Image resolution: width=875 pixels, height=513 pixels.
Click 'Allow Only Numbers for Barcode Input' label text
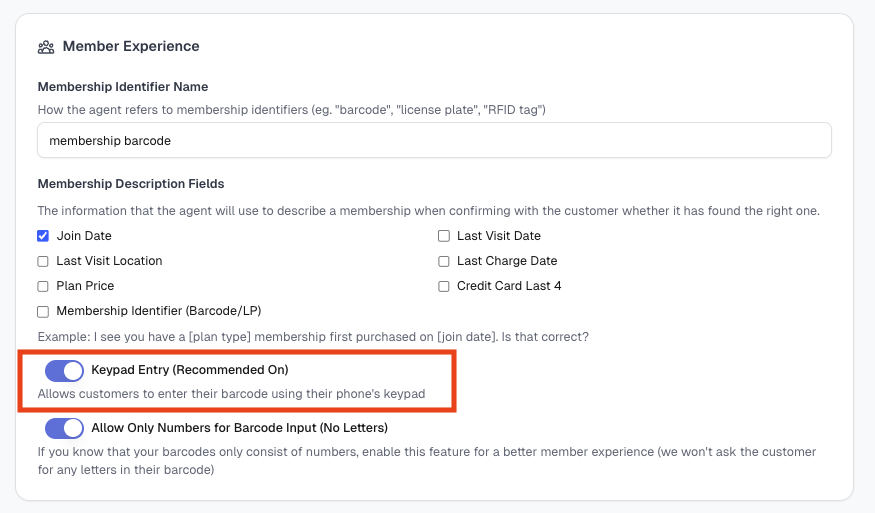[239, 428]
